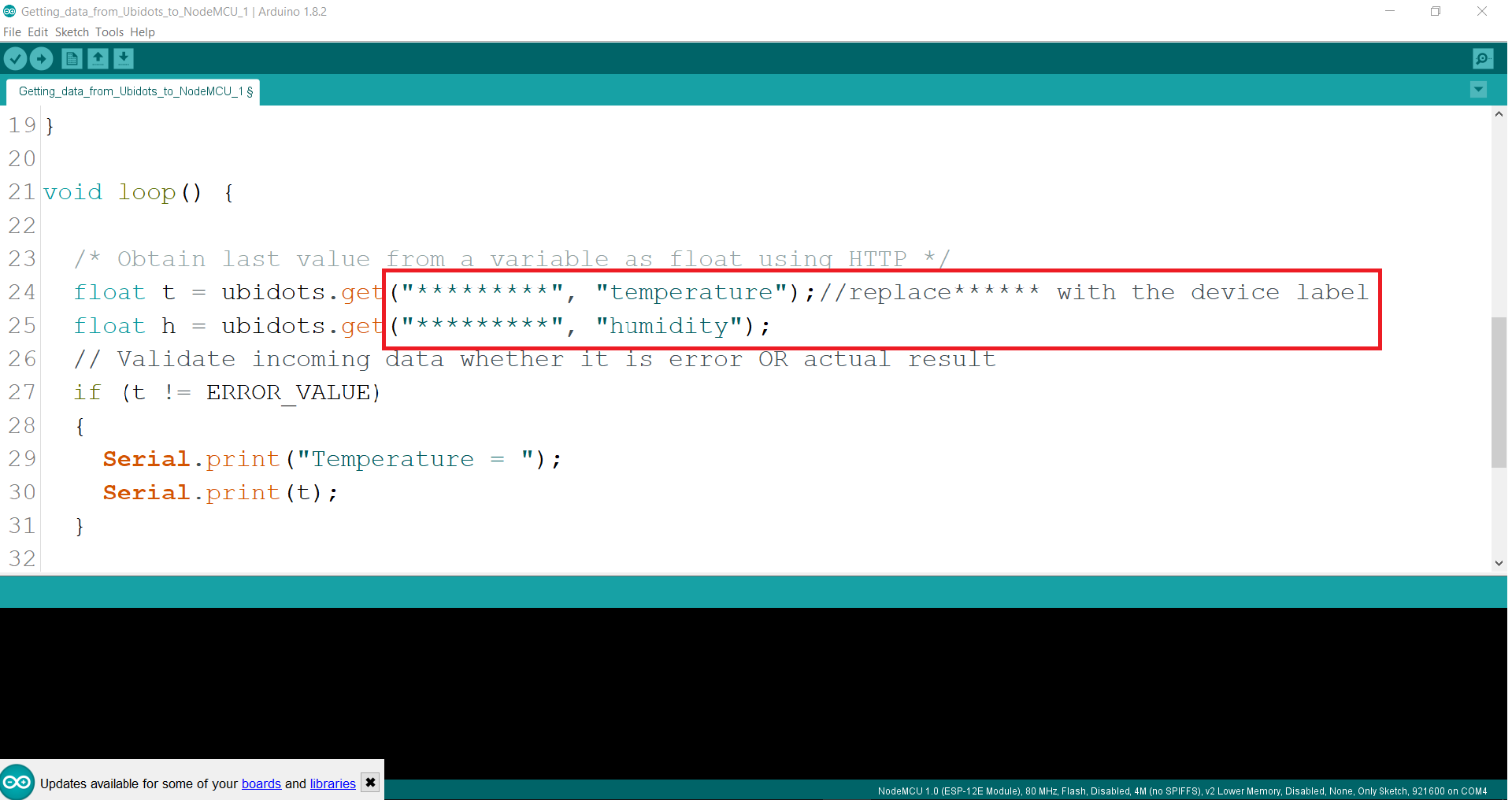The image size is (1512, 800).
Task: Select the Getting_data_from_Ubidots_to_NodeMCU_1 tab
Action: pos(133,91)
